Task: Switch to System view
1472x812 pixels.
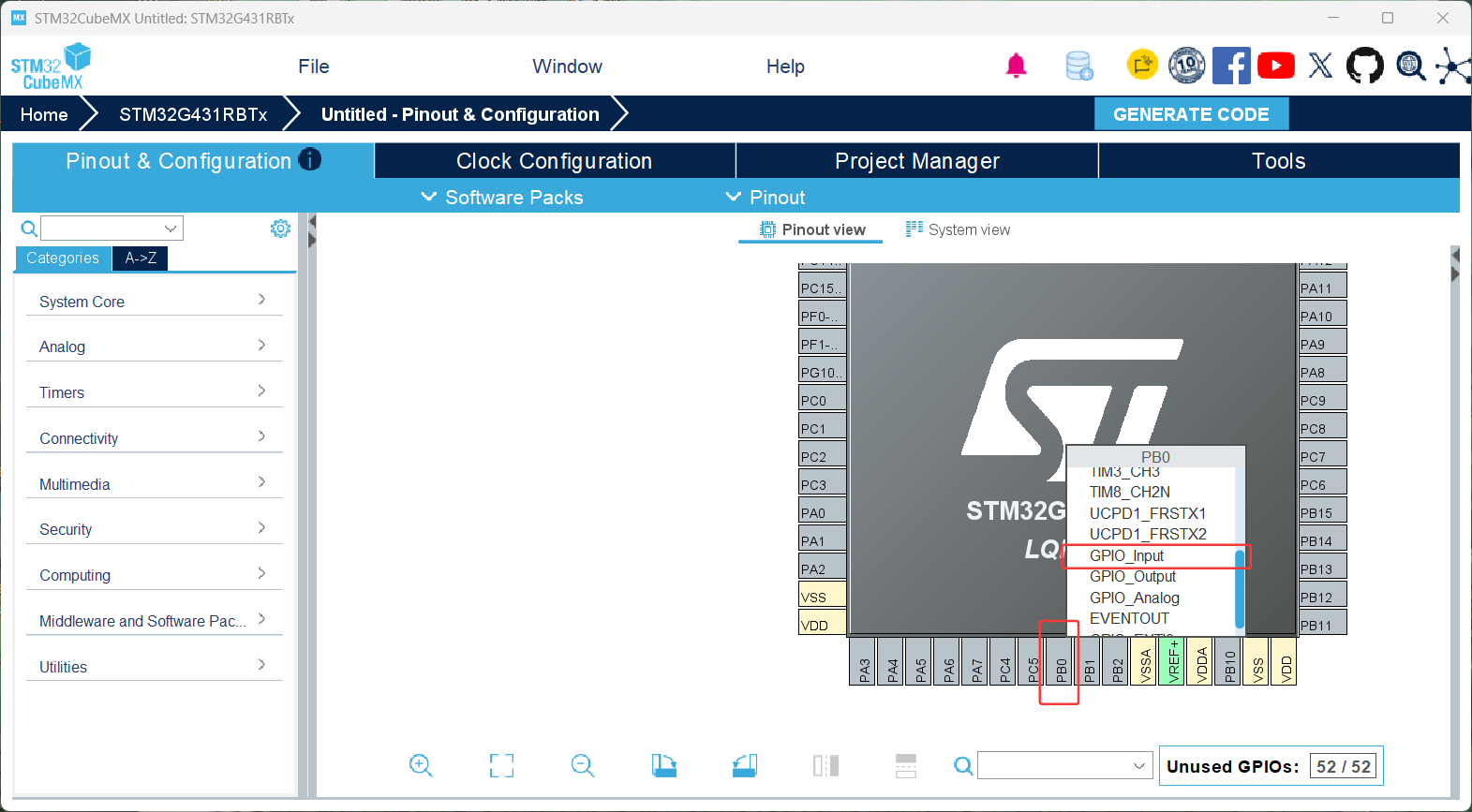Action: (958, 229)
